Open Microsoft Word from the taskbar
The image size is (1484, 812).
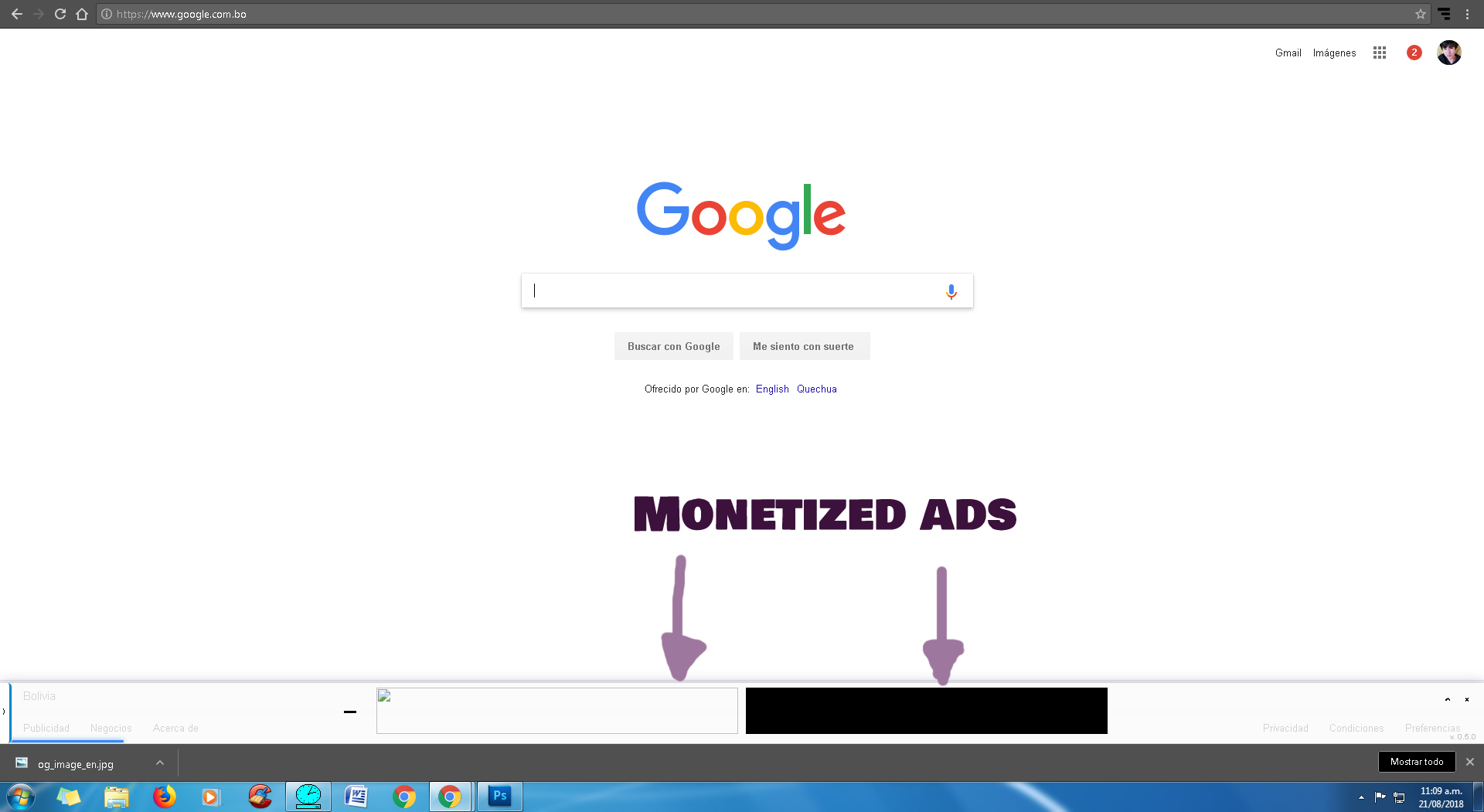[x=356, y=797]
